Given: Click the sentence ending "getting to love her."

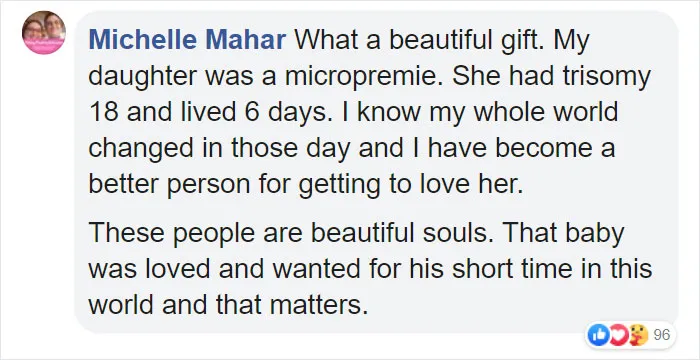Looking at the screenshot, I should tap(306, 184).
